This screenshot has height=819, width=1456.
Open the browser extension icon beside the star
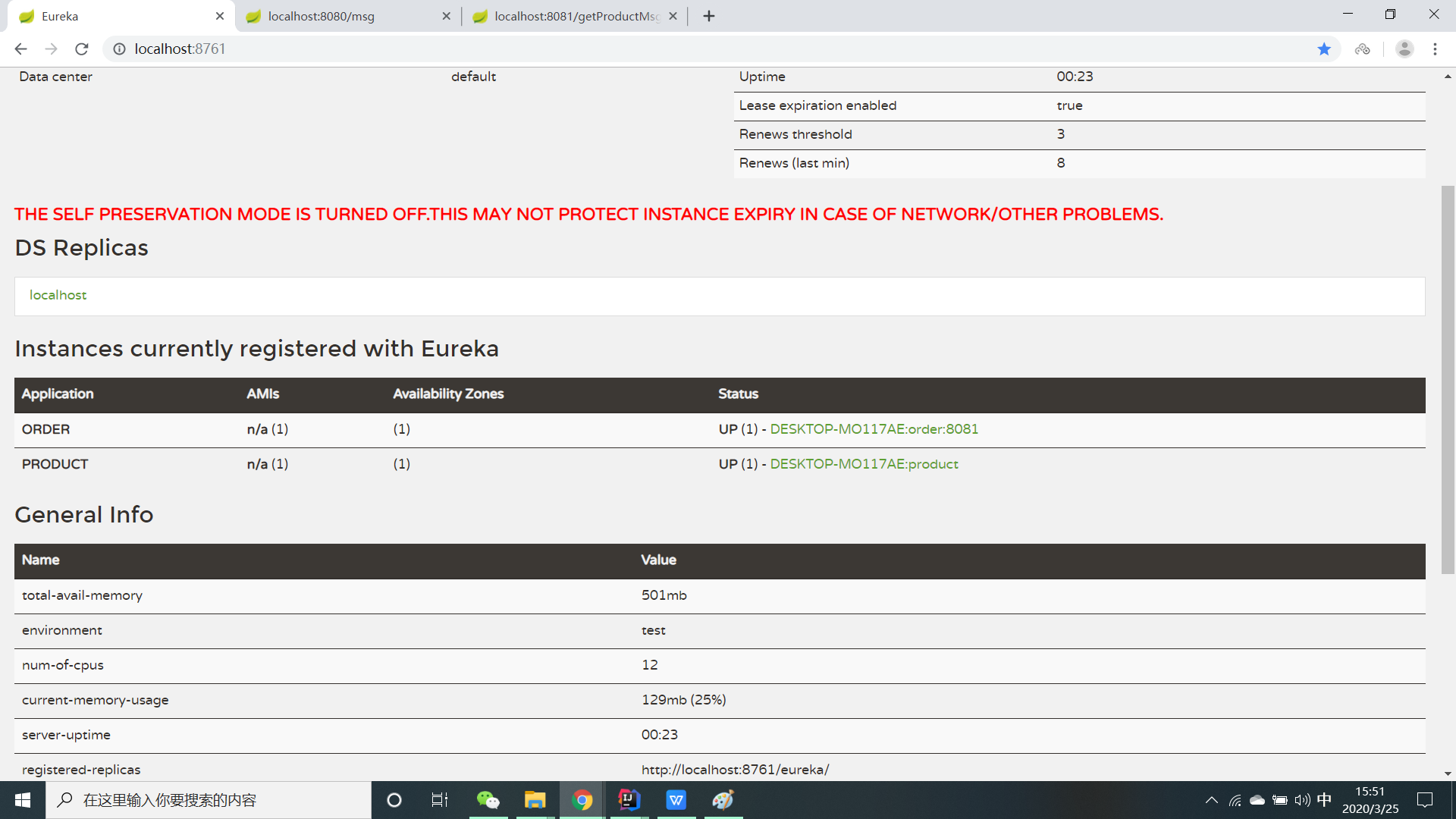(1363, 49)
